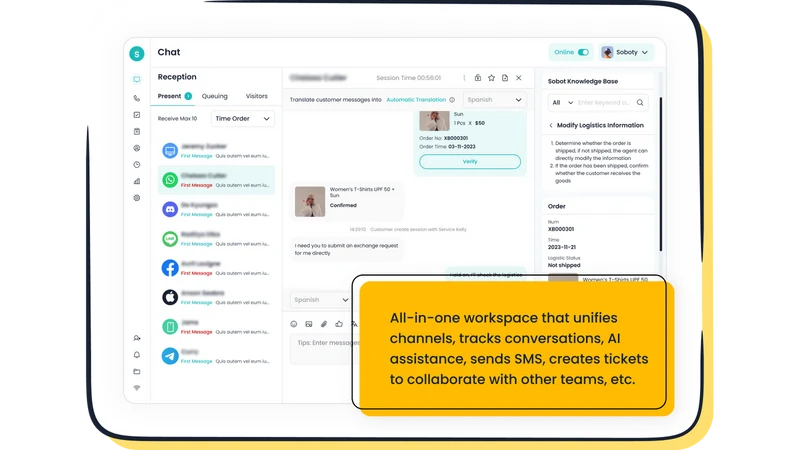Viewport: 800px width, 450px height.
Task: Open the Discord conversation in the list
Action: tap(216, 209)
